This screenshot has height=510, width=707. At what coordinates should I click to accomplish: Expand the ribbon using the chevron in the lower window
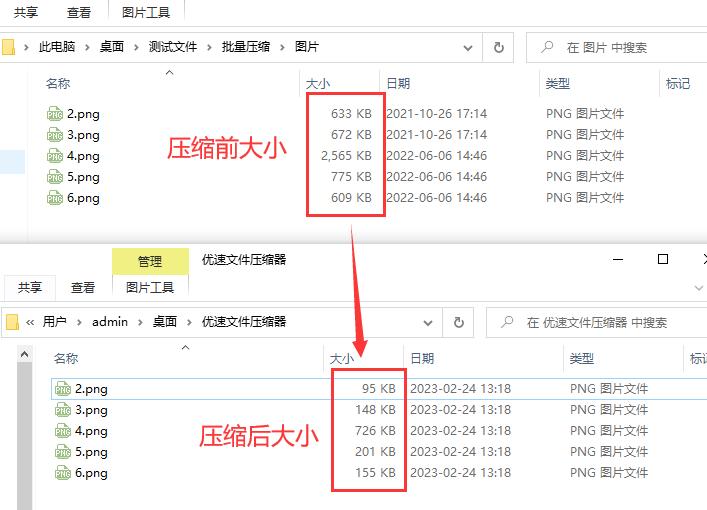tap(698, 288)
